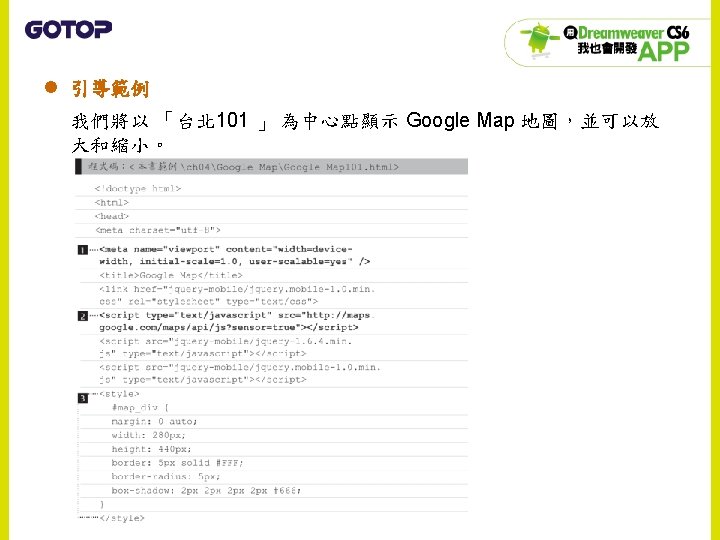
Task: Click the margin: 0 auto; line
Action: 154,422
